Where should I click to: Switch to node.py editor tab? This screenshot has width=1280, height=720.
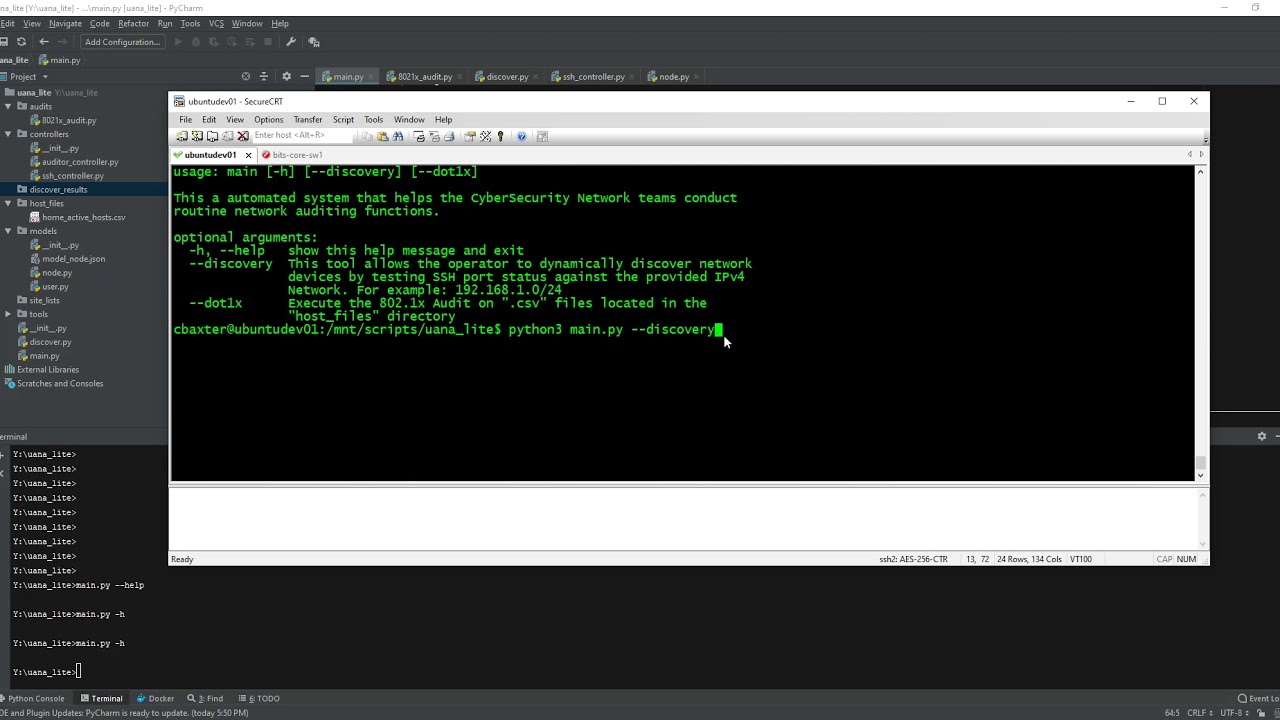click(673, 76)
